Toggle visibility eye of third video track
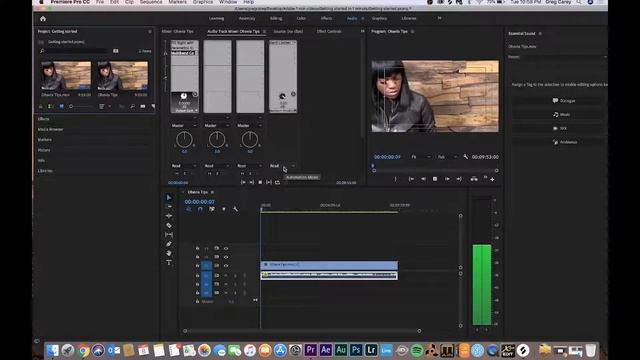 (x=226, y=266)
